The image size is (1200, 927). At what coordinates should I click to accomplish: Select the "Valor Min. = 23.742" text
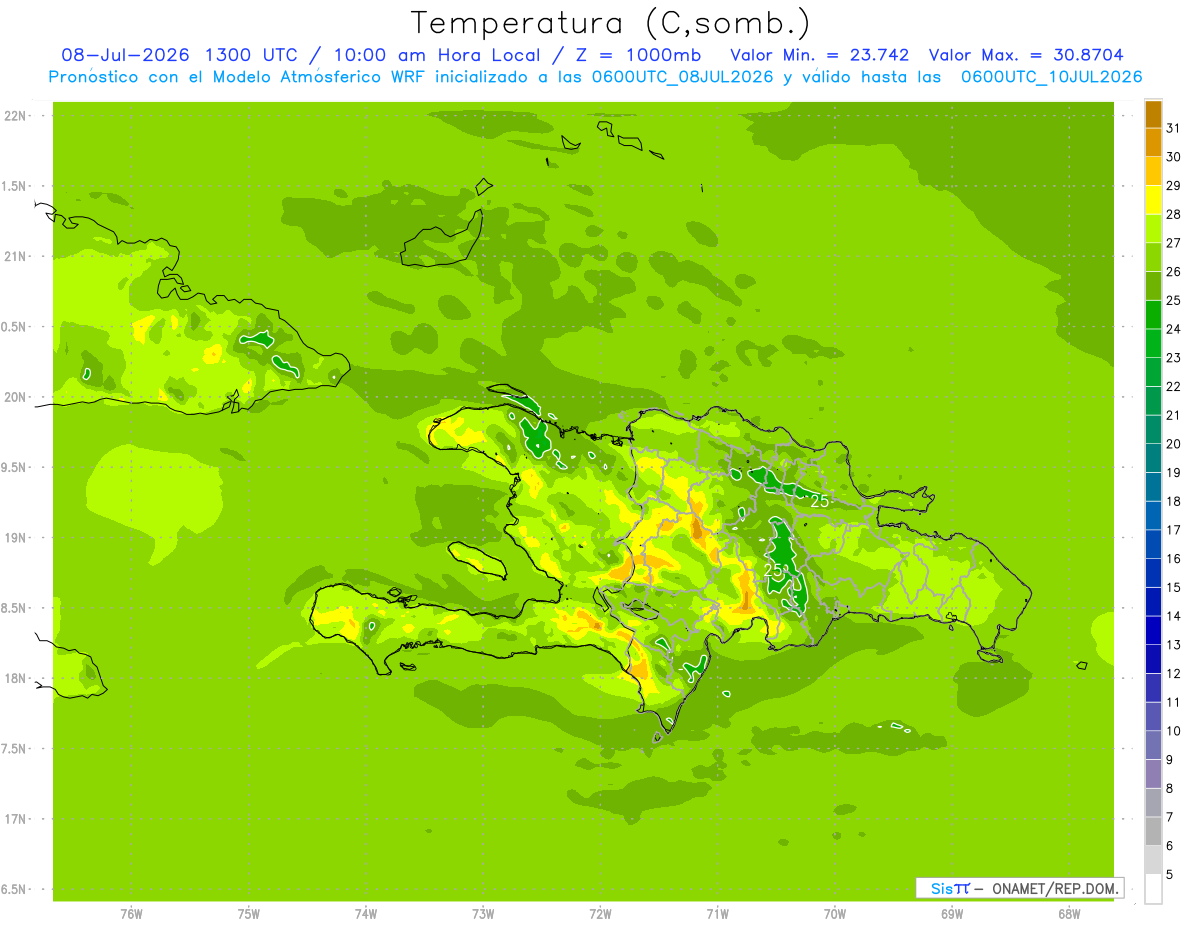click(x=820, y=55)
